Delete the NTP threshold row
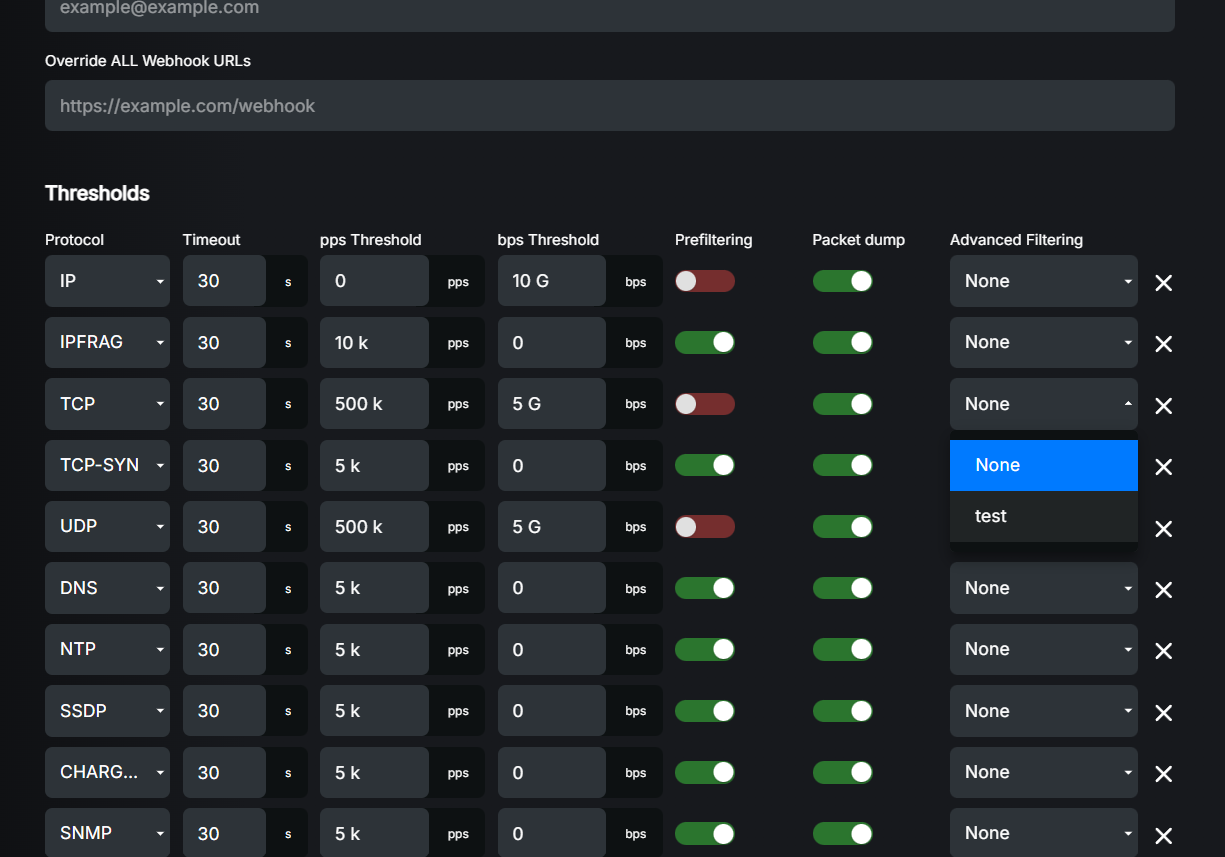1225x857 pixels. tap(1163, 651)
